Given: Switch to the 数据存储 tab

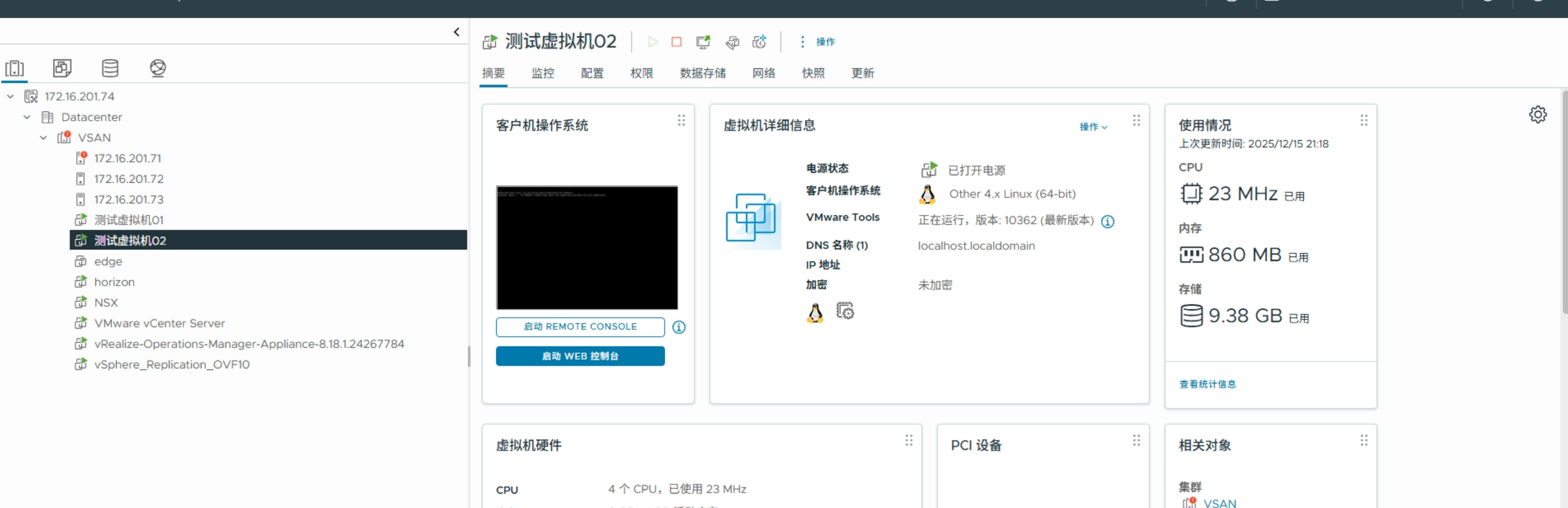Looking at the screenshot, I should click(702, 73).
